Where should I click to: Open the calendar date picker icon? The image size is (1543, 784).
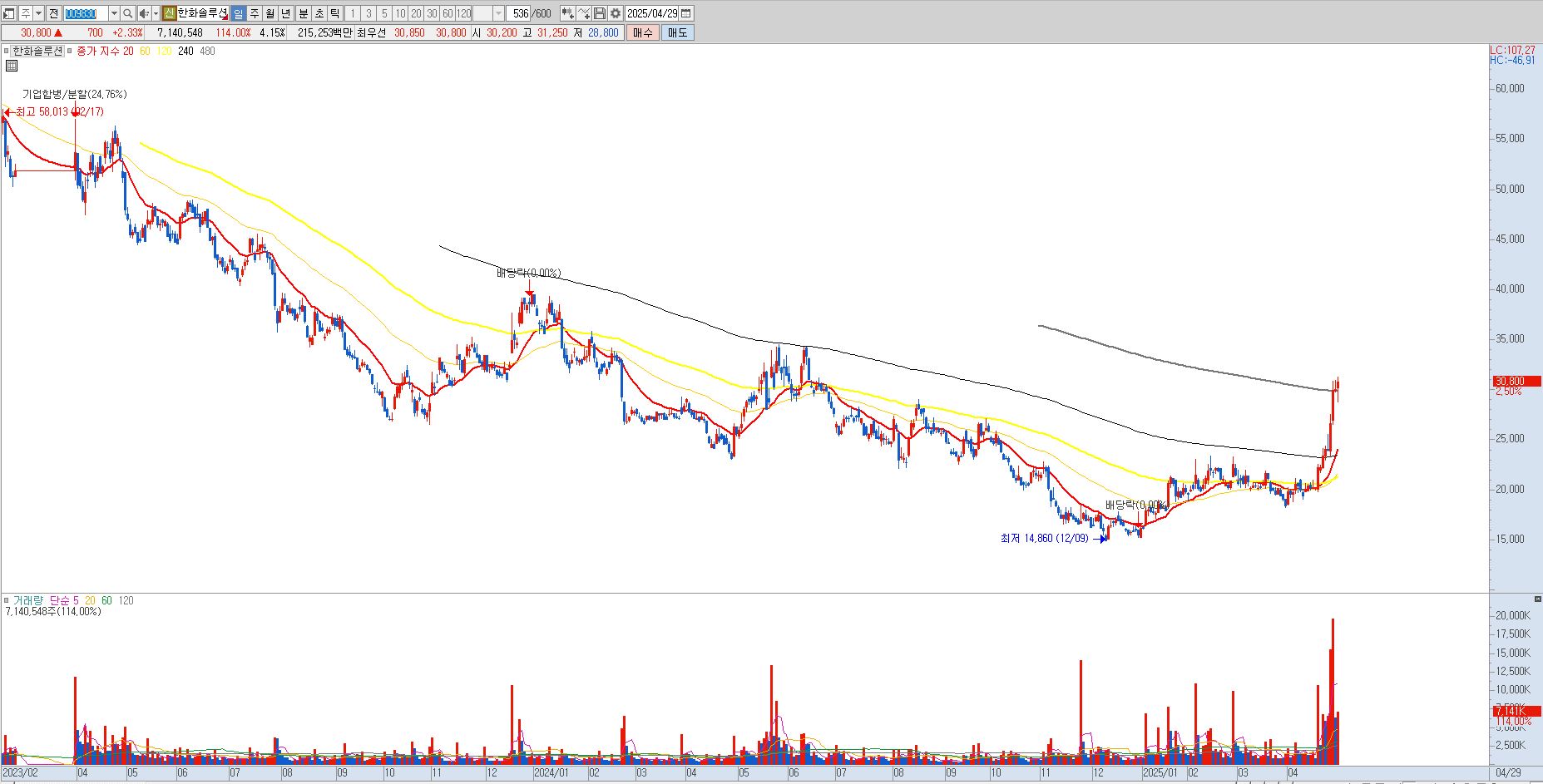click(685, 13)
